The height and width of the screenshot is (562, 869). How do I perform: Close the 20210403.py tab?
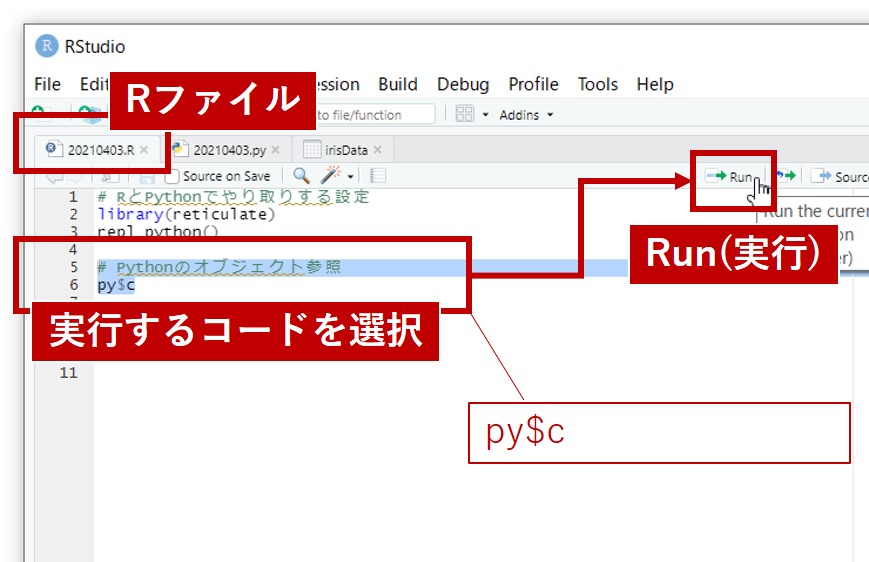click(276, 150)
